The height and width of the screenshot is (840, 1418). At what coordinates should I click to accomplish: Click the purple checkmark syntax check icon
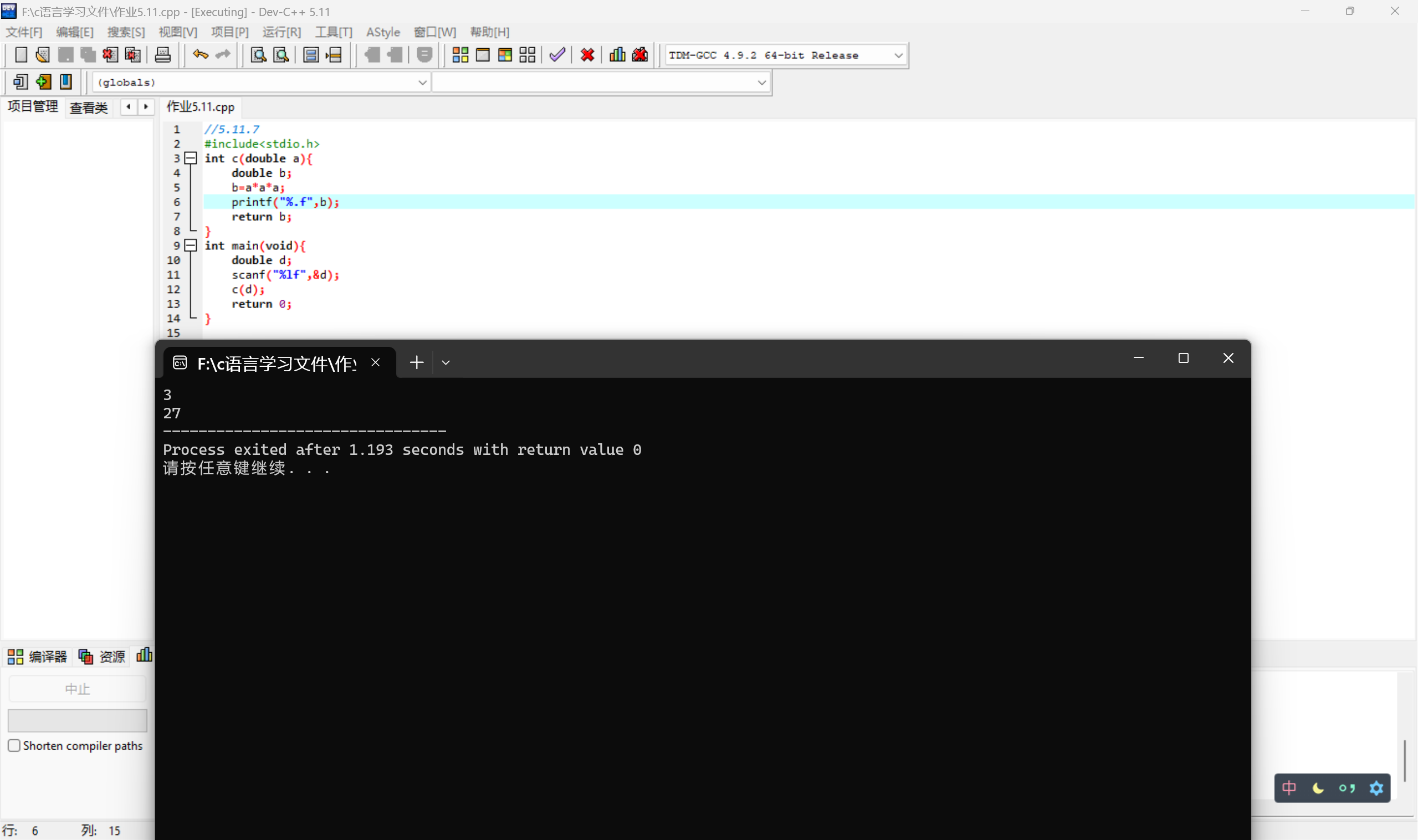(557, 55)
